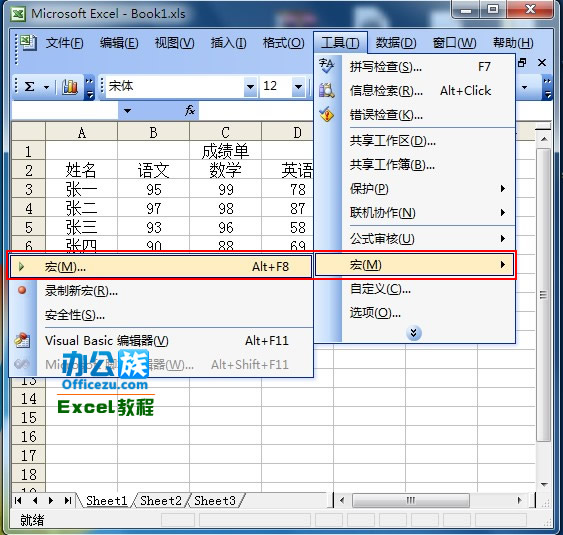563x535 pixels.
Task: Click next sheet tab navigation arrow
Action: [x=51, y=501]
